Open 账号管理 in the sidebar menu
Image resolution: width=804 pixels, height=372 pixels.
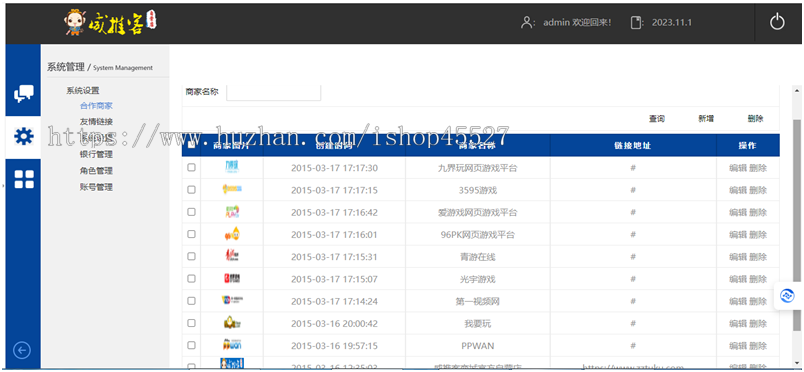pos(96,187)
